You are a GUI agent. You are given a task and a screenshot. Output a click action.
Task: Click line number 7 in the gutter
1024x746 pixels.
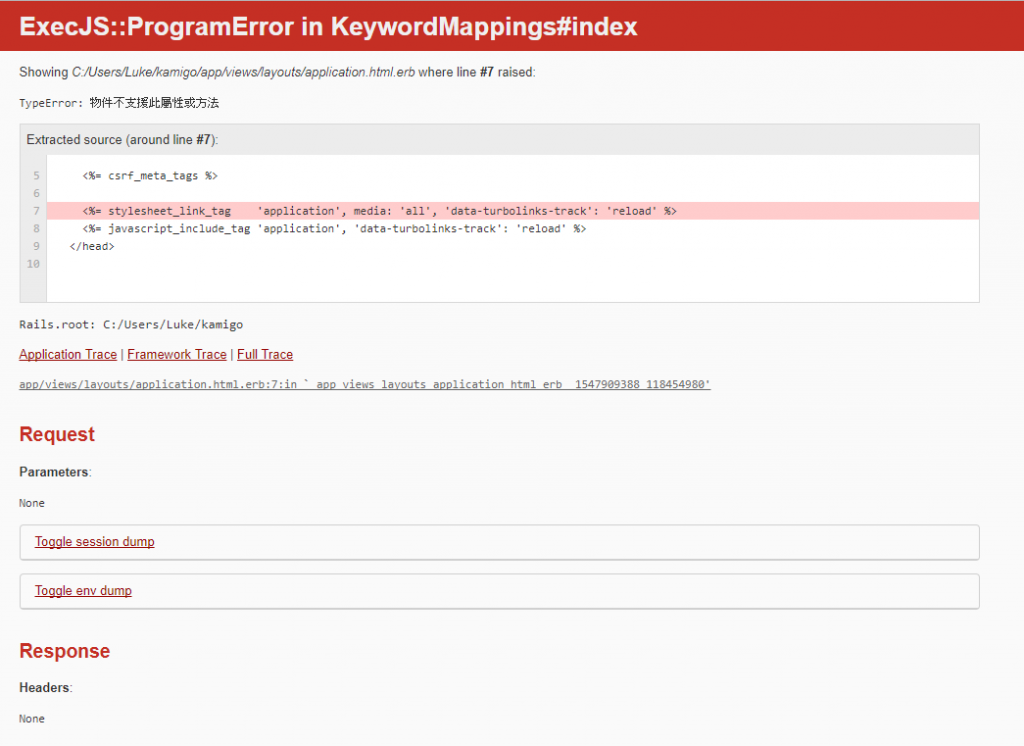point(37,211)
